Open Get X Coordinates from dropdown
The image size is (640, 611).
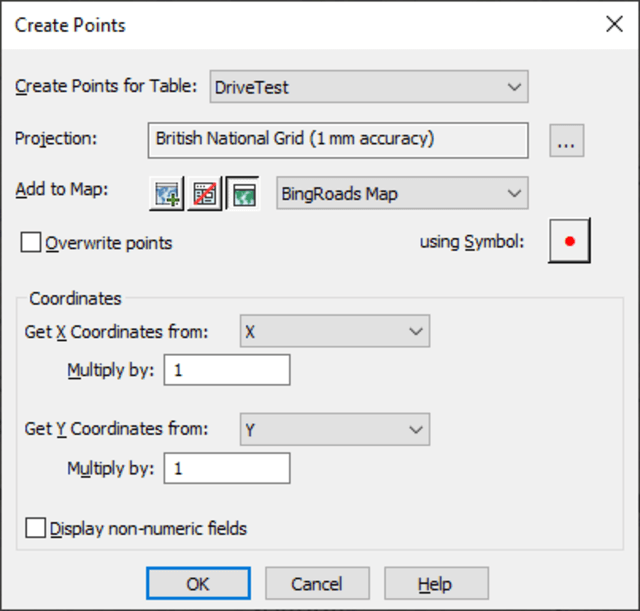point(335,331)
